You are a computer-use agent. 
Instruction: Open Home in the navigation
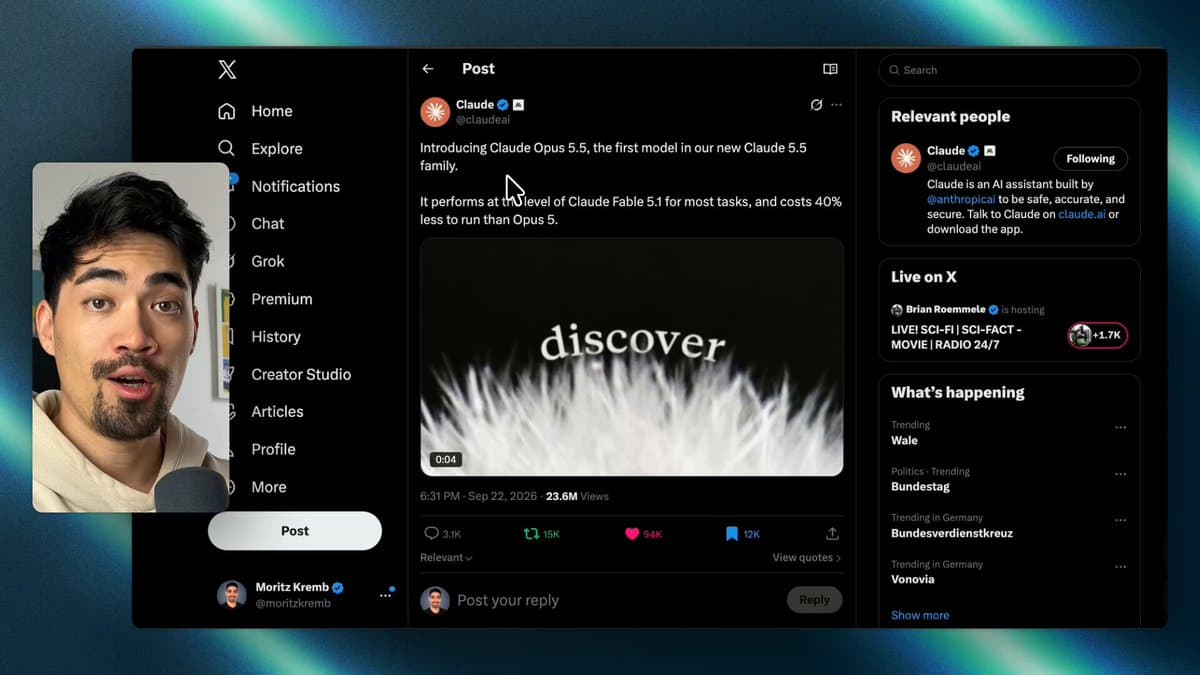click(272, 111)
